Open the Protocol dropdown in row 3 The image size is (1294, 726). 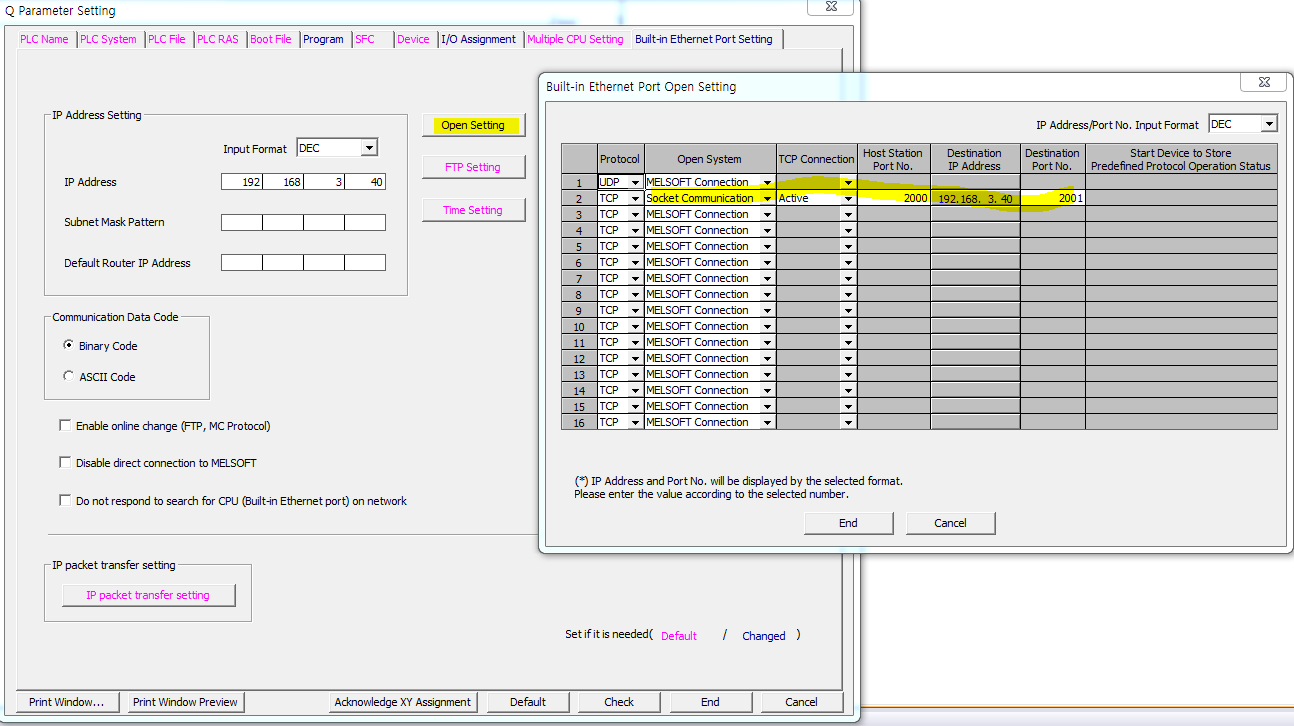635,214
